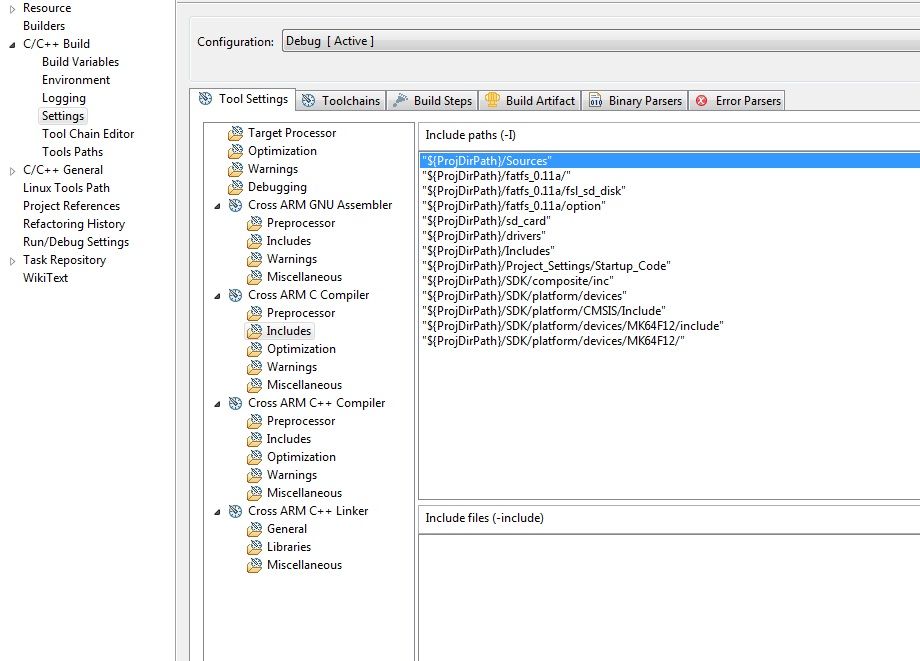This screenshot has width=920, height=661.
Task: Click the C++ Compiler Warnings icon
Action: click(254, 475)
